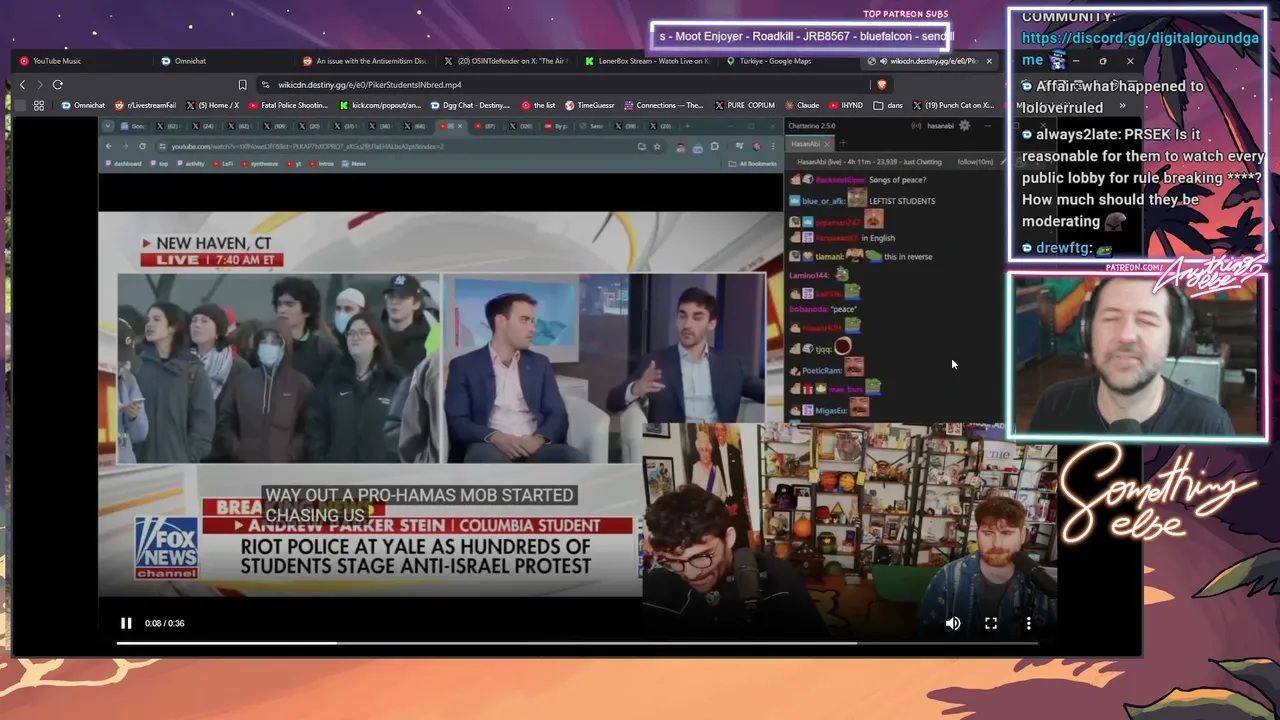Click username Lamino144 in chat
Viewport: 1280px width, 720px height.
tap(809, 275)
